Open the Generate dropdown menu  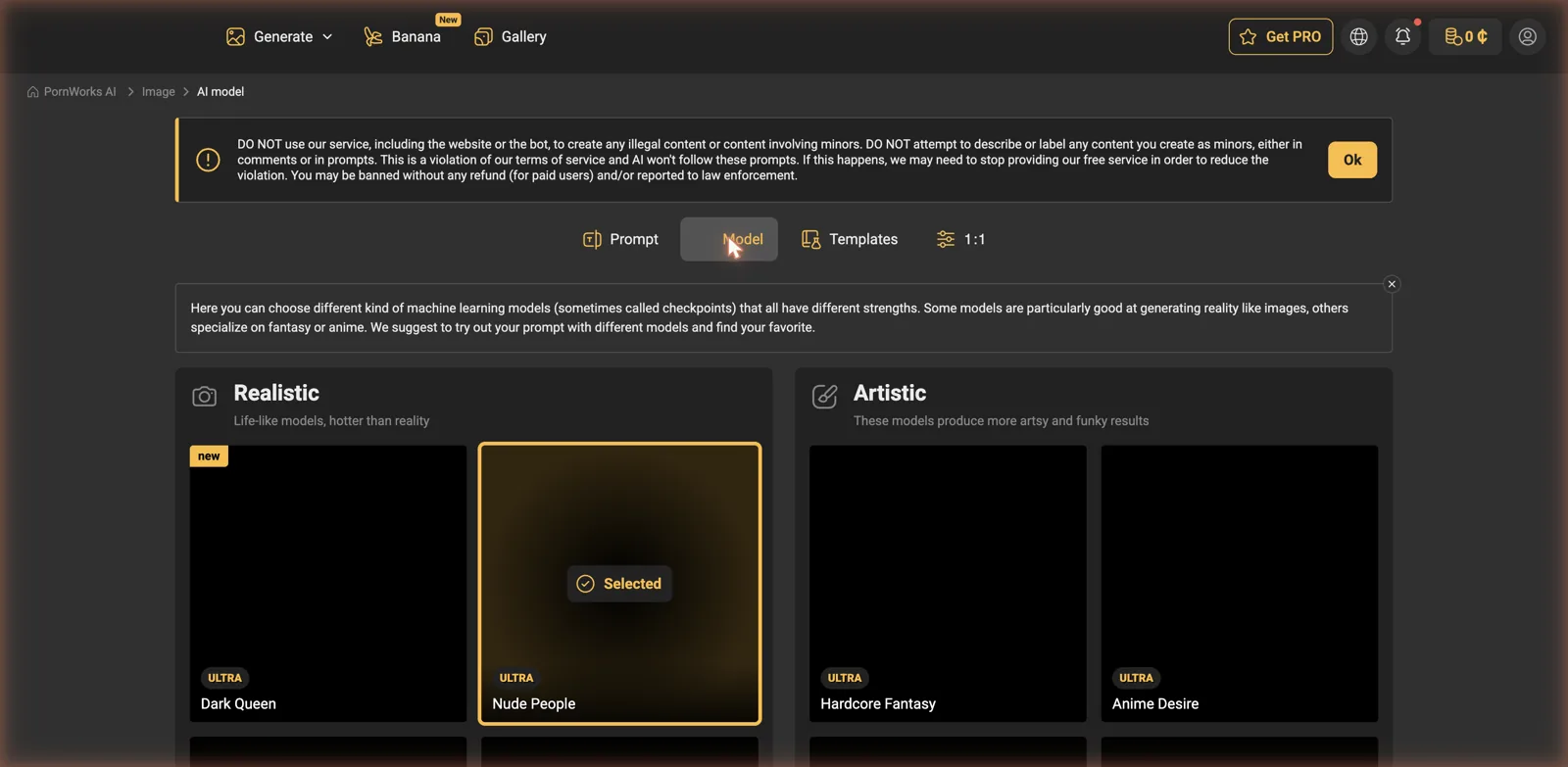(279, 36)
